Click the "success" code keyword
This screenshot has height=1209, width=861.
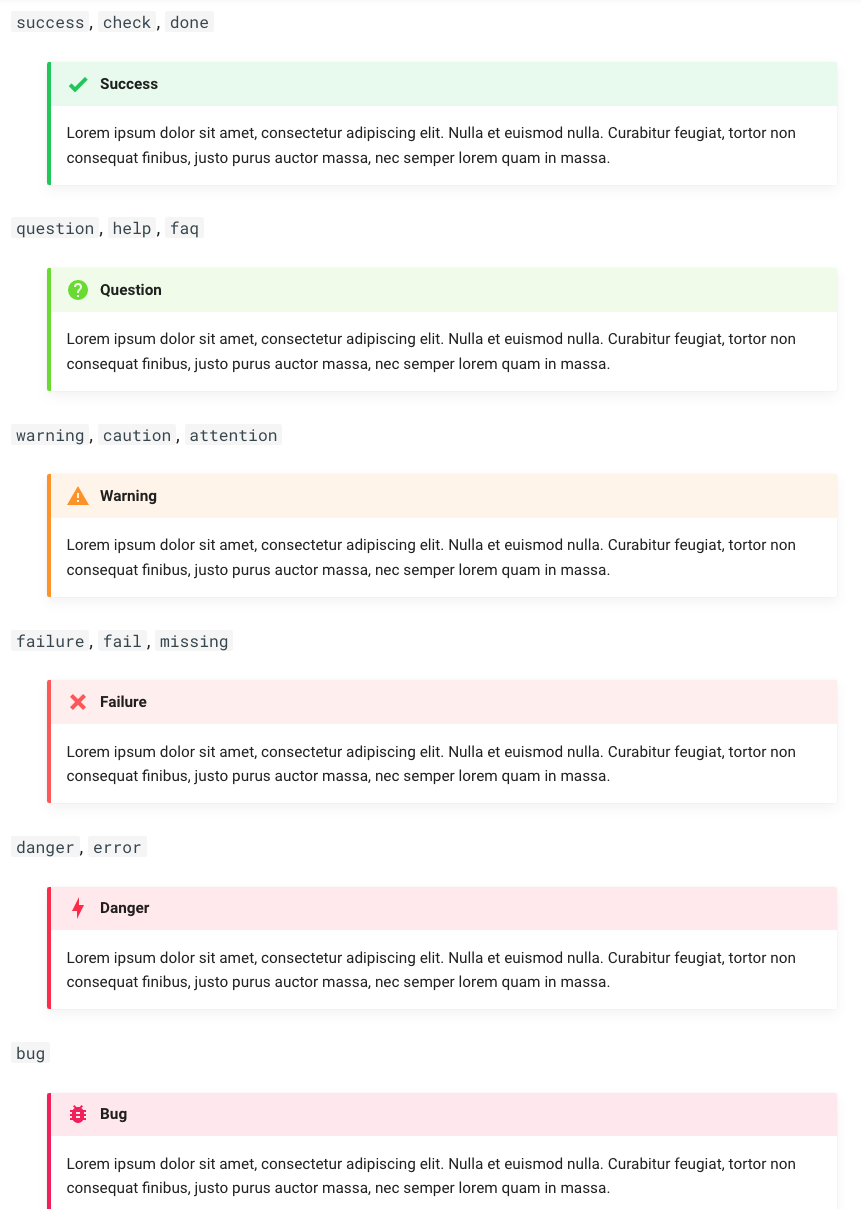point(50,22)
